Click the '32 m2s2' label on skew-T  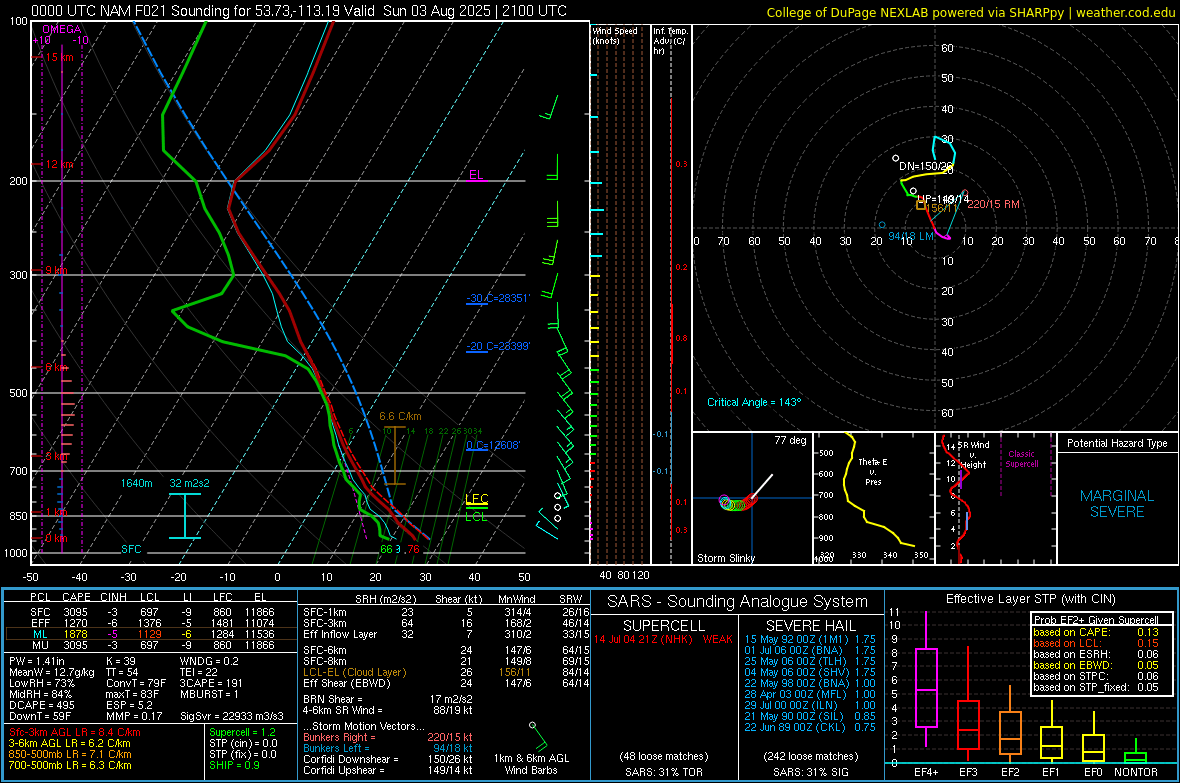(x=190, y=483)
